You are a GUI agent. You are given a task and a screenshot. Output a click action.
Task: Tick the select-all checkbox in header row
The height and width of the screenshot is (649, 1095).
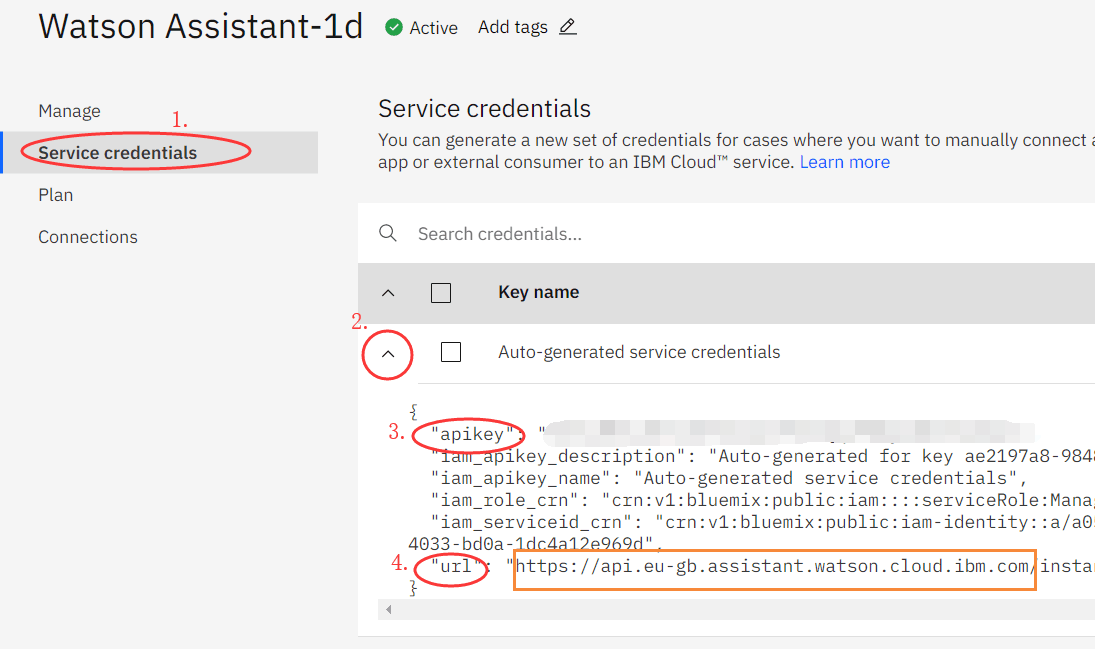pyautogui.click(x=441, y=293)
